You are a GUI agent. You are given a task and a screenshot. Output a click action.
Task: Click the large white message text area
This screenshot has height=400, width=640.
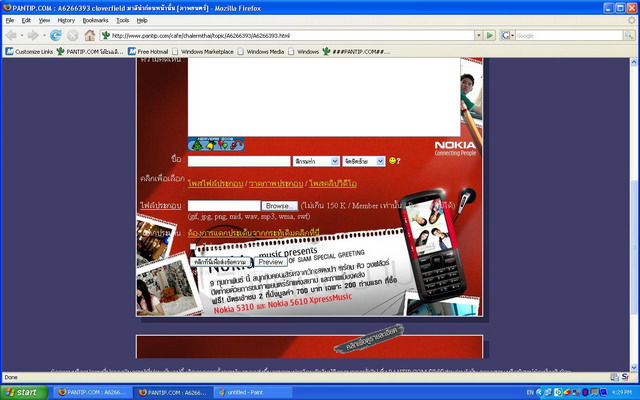click(x=324, y=97)
